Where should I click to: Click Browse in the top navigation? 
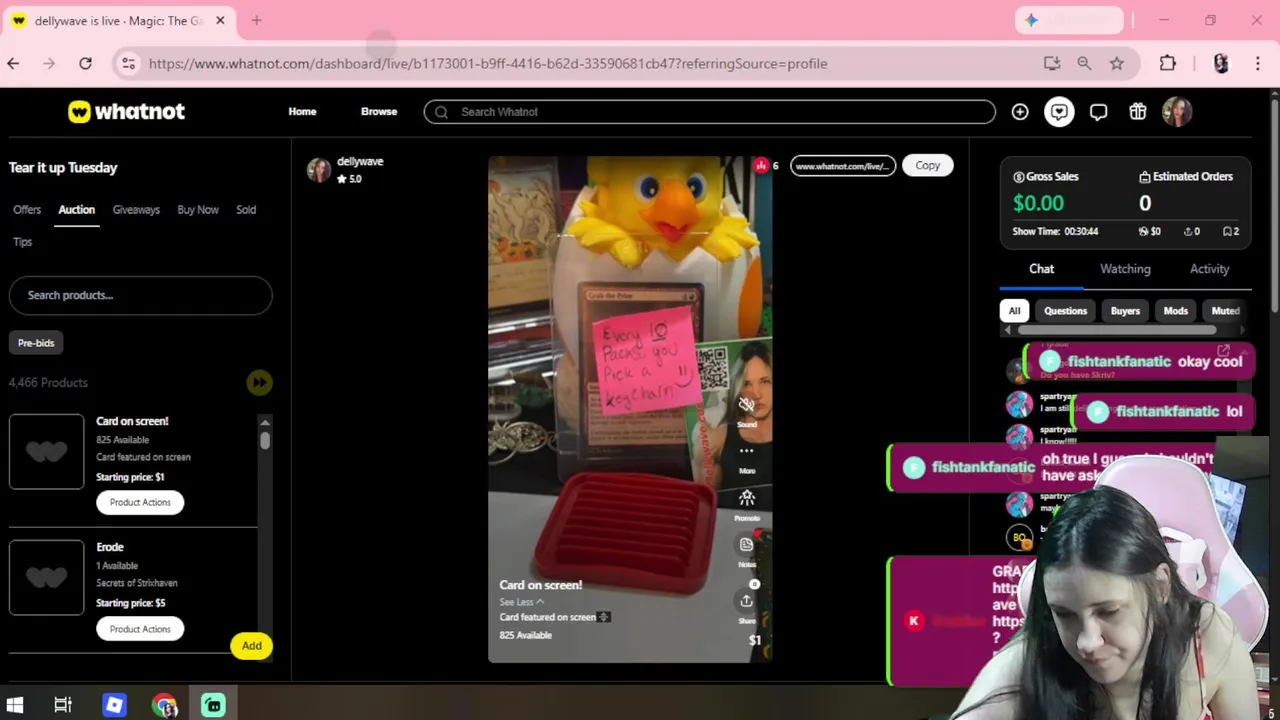[379, 112]
